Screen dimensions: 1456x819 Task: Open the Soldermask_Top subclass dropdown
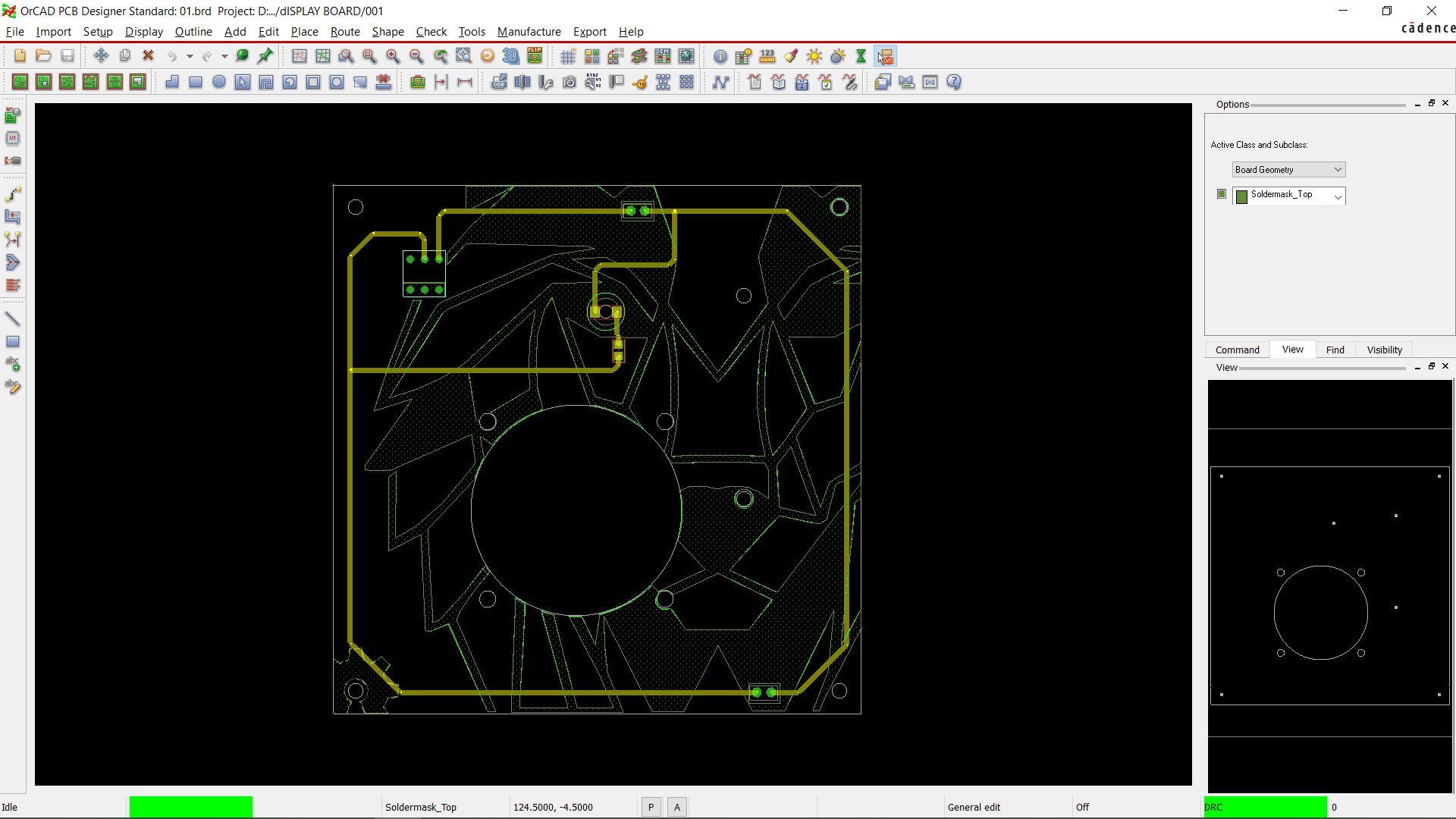tap(1288, 196)
